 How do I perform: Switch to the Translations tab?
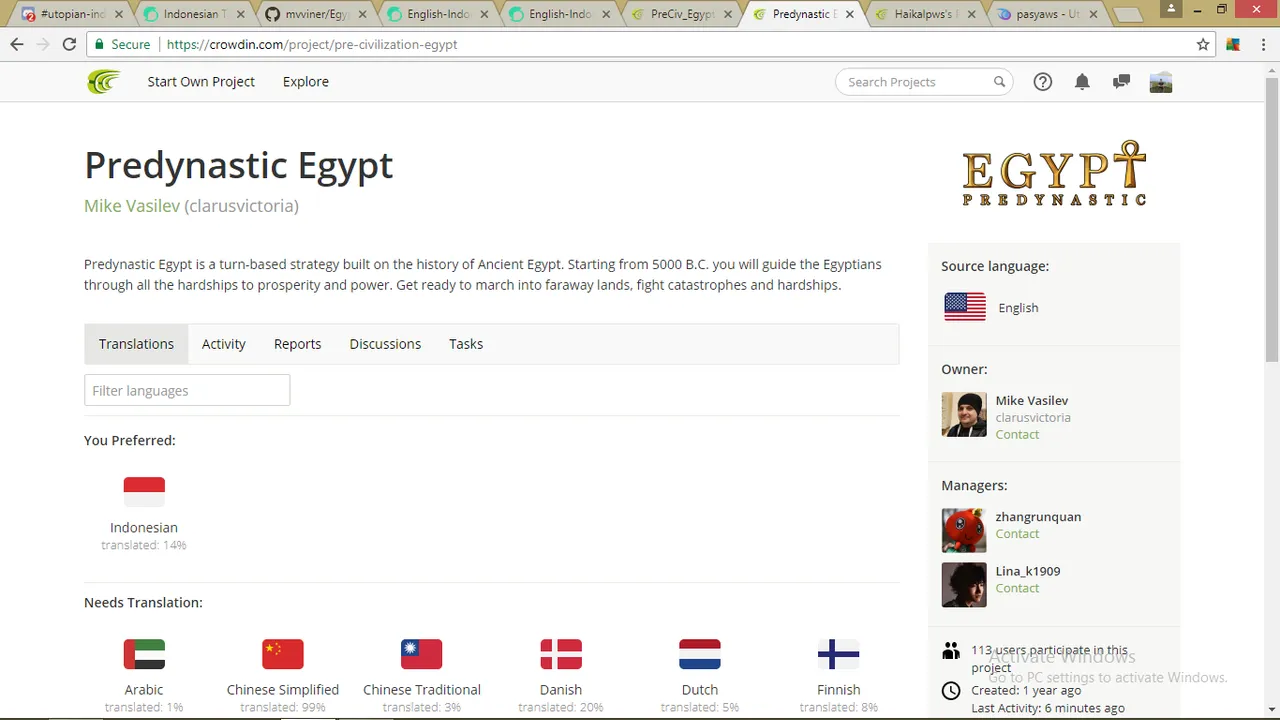pos(136,344)
